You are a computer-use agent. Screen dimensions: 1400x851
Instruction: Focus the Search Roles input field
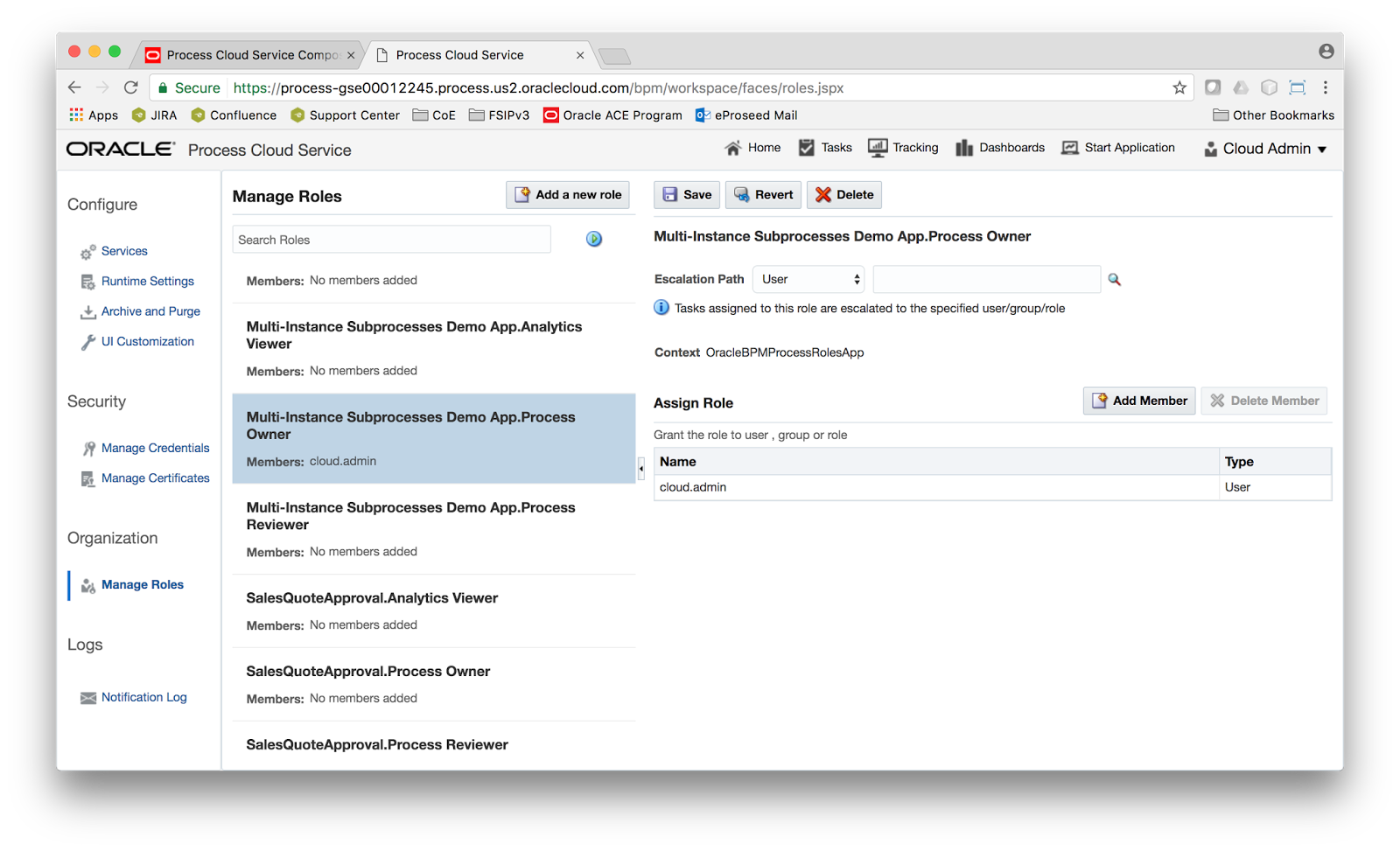click(x=392, y=240)
